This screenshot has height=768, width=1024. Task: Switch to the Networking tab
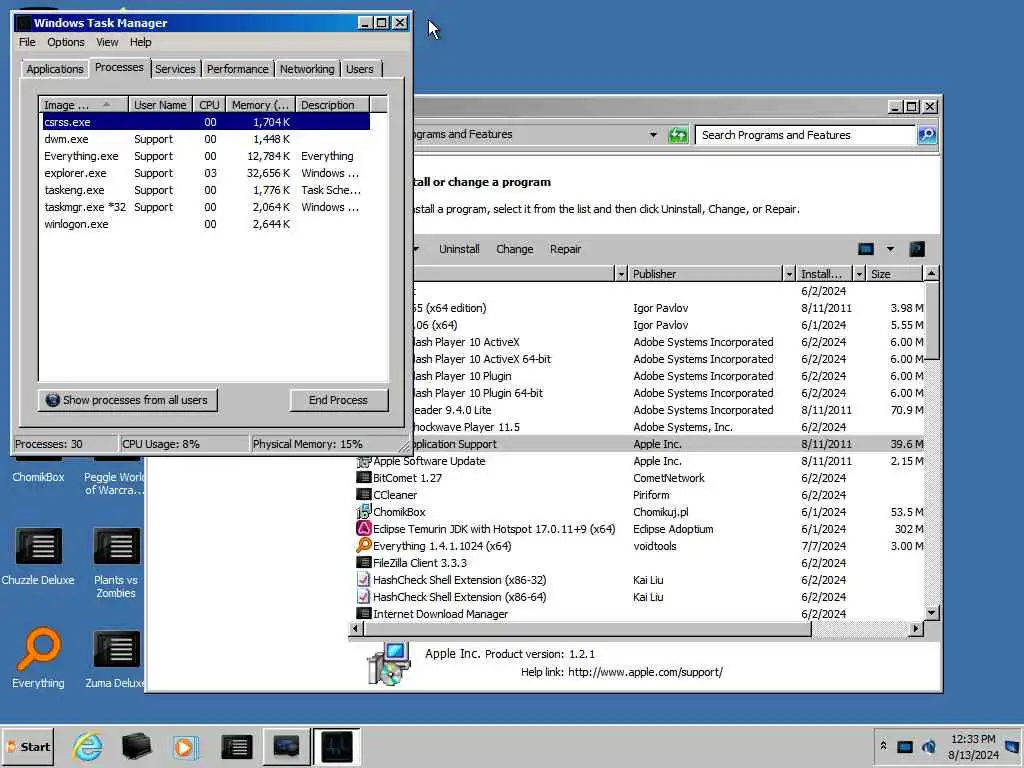(307, 69)
